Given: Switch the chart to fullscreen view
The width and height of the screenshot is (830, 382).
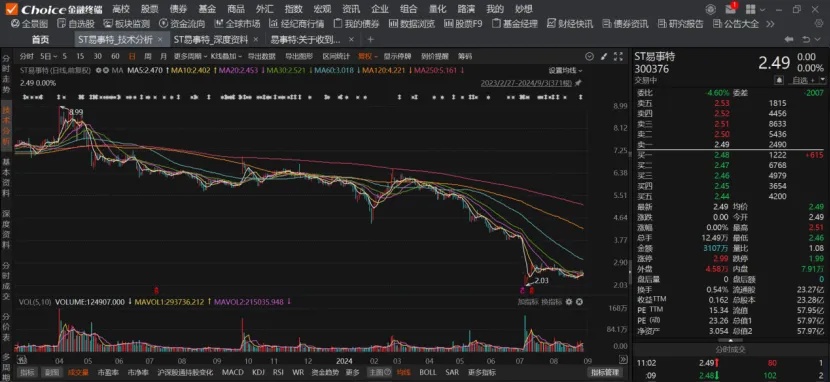Looking at the screenshot, I should click(x=618, y=57).
